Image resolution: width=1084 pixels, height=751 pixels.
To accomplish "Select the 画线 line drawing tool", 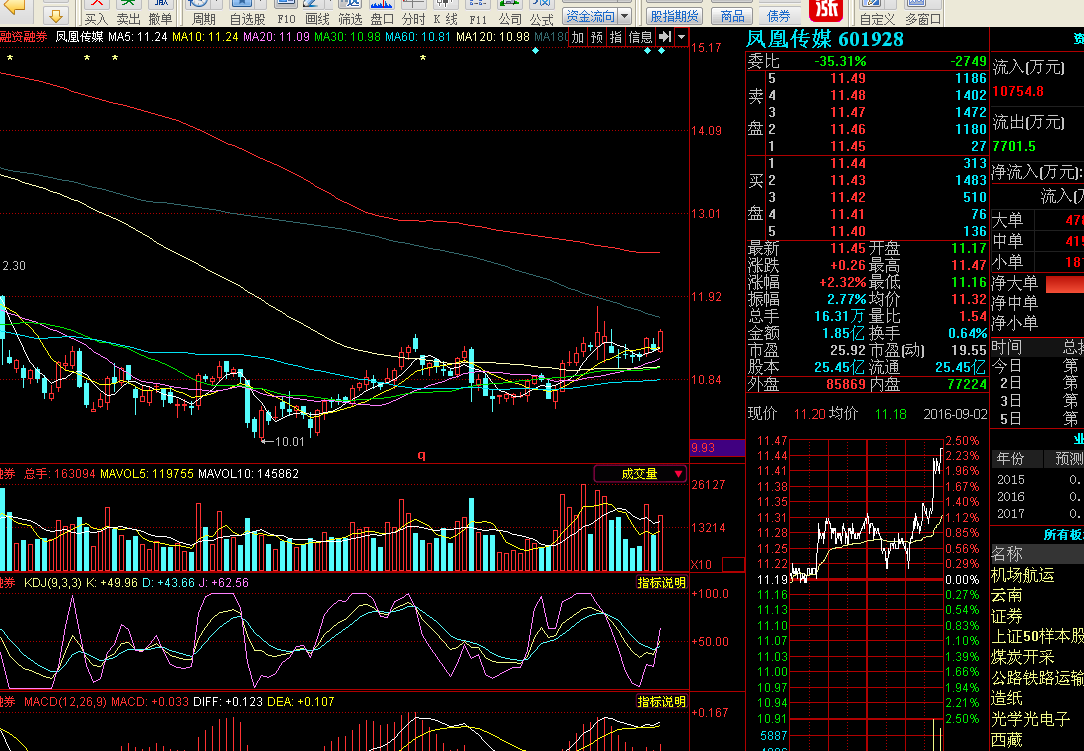I will click(x=317, y=12).
